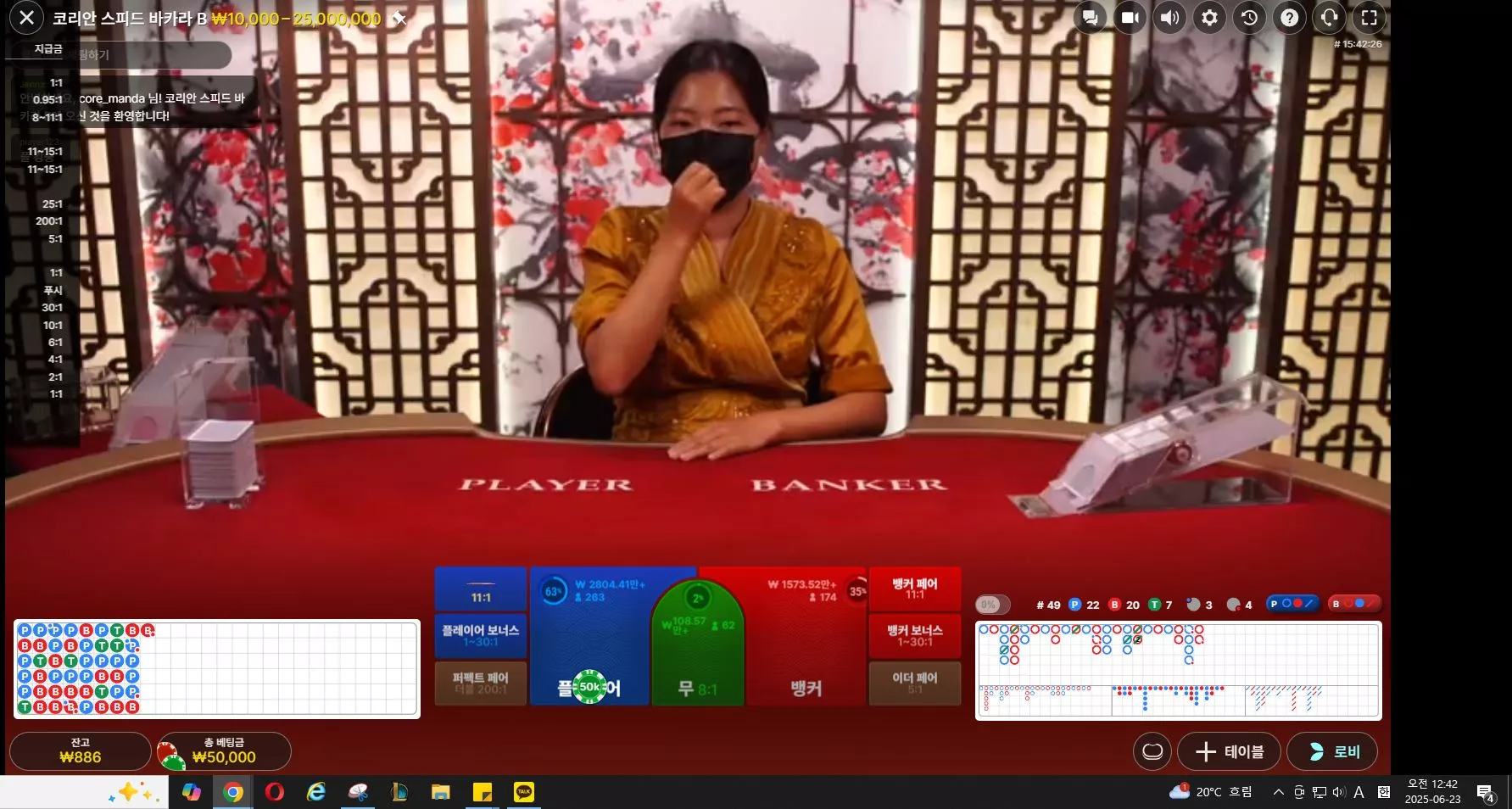Open Internet Explorer in the taskbar

coord(316,792)
